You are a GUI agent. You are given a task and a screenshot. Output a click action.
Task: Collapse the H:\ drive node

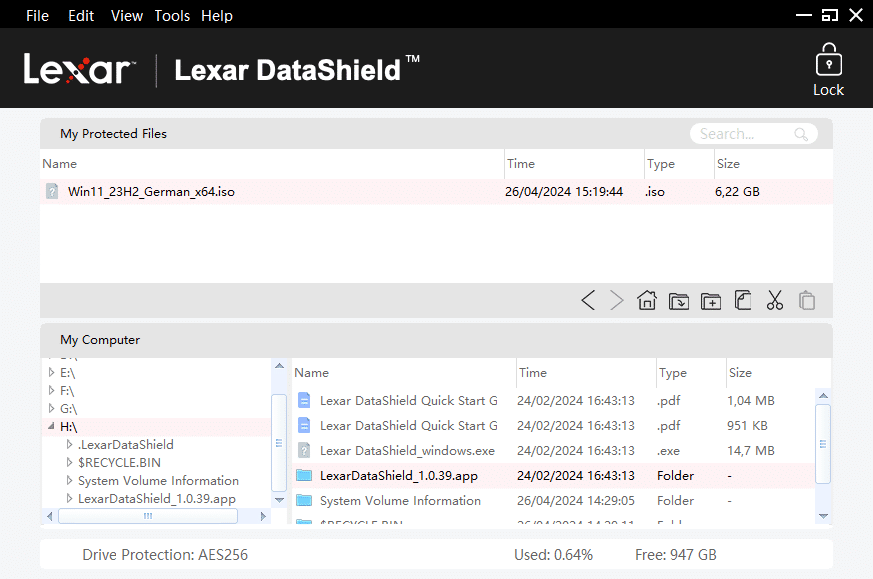[x=52, y=427]
